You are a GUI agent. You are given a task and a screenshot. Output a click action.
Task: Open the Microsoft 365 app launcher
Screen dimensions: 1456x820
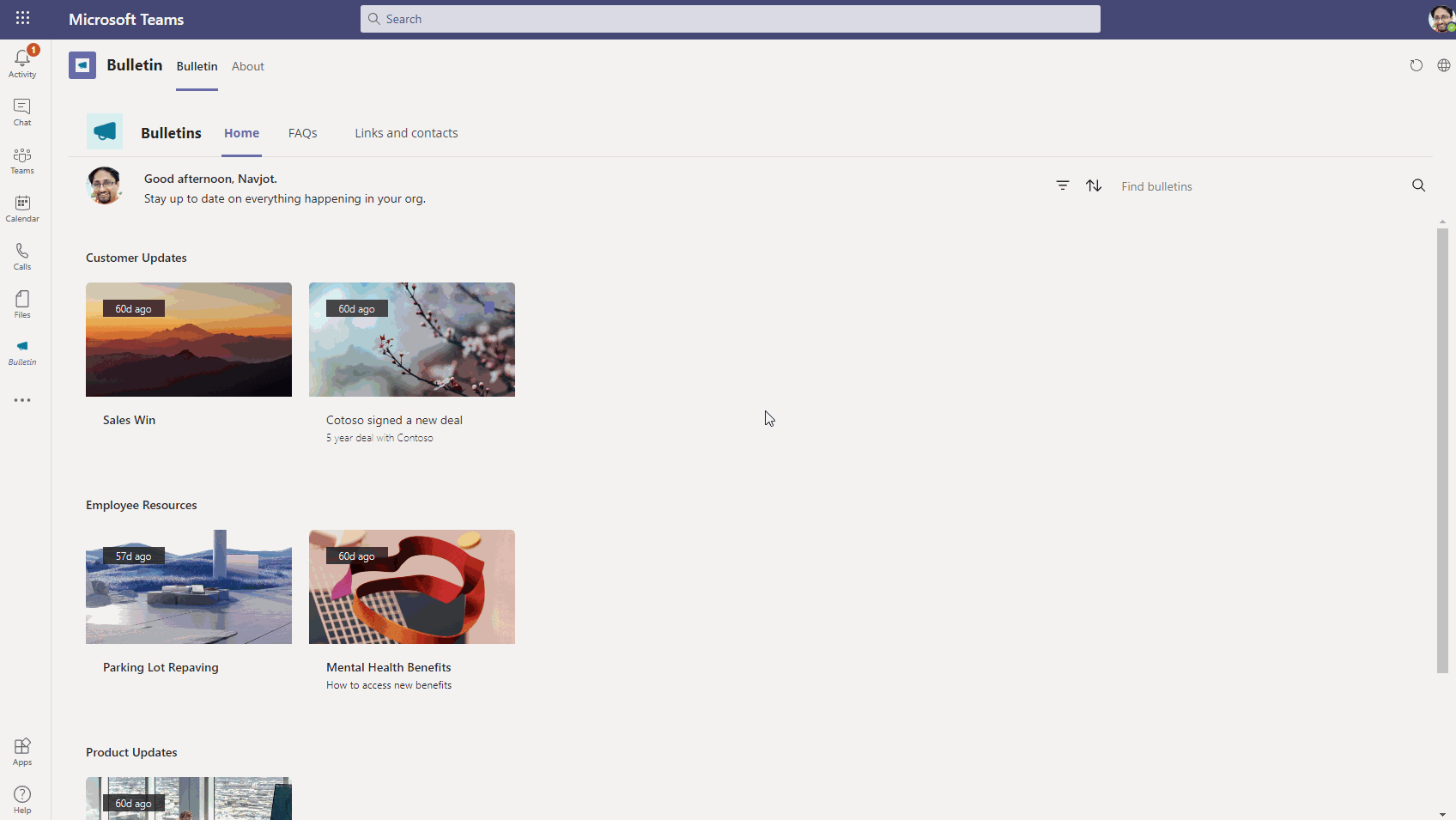pos(21,18)
